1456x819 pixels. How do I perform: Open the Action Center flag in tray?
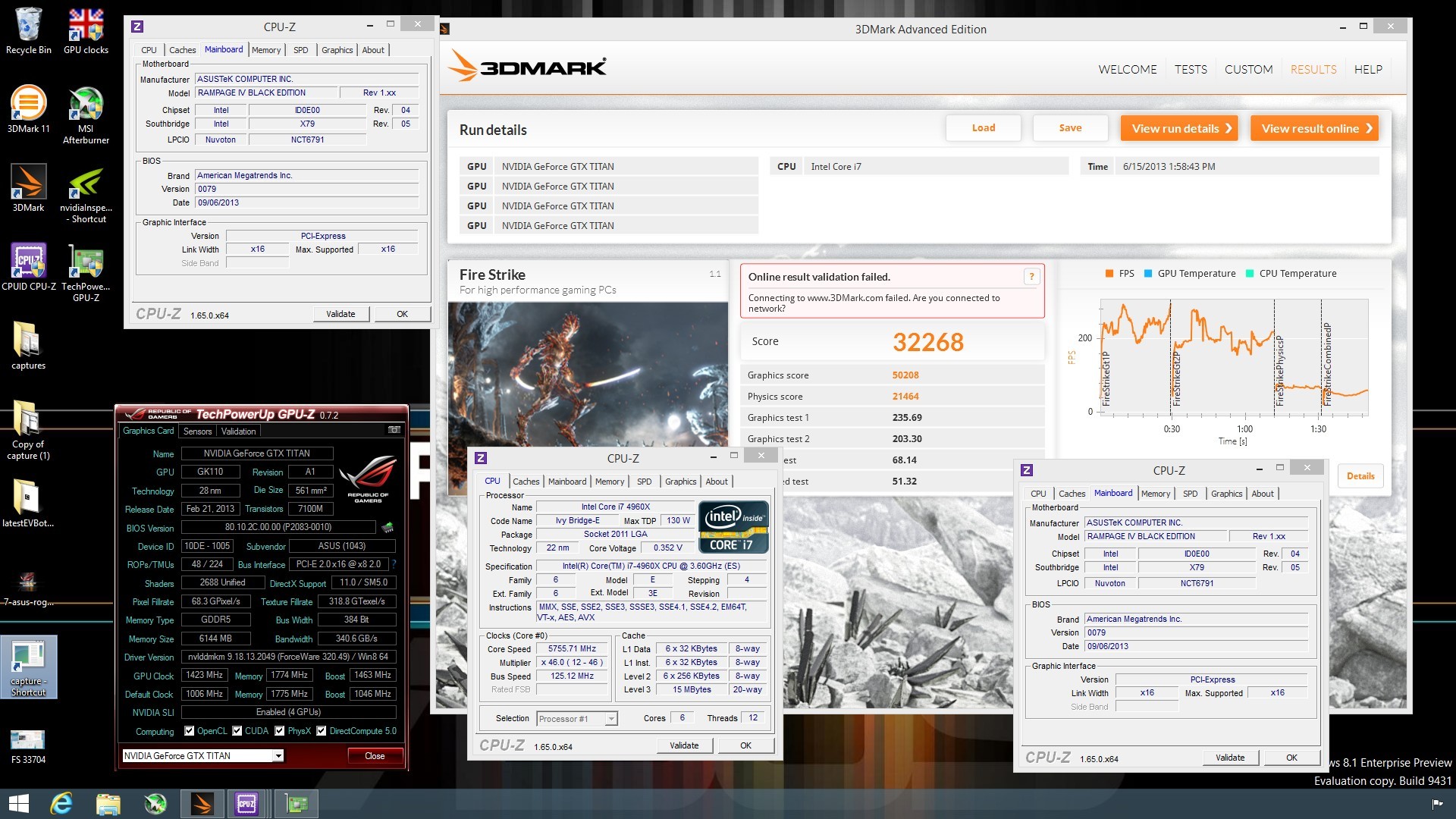point(1437,804)
